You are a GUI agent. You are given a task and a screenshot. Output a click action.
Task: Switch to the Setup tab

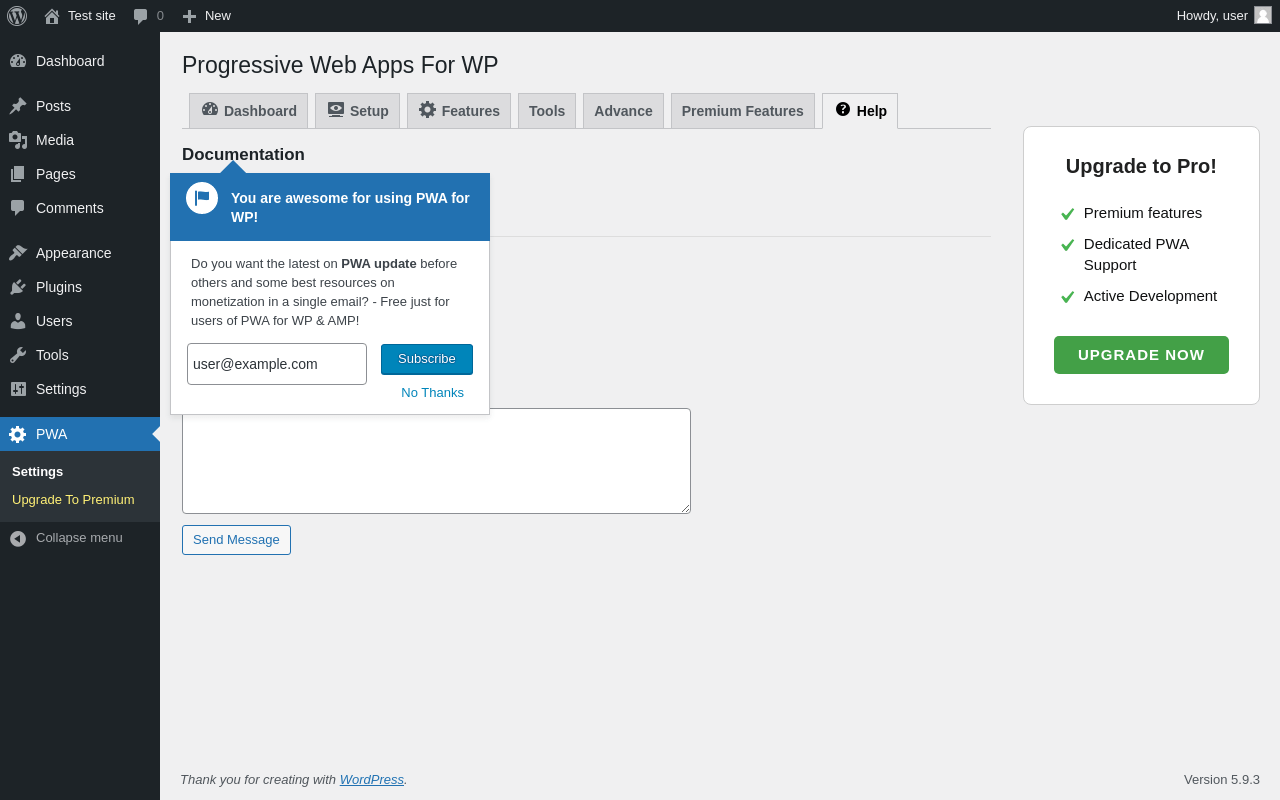tap(357, 111)
